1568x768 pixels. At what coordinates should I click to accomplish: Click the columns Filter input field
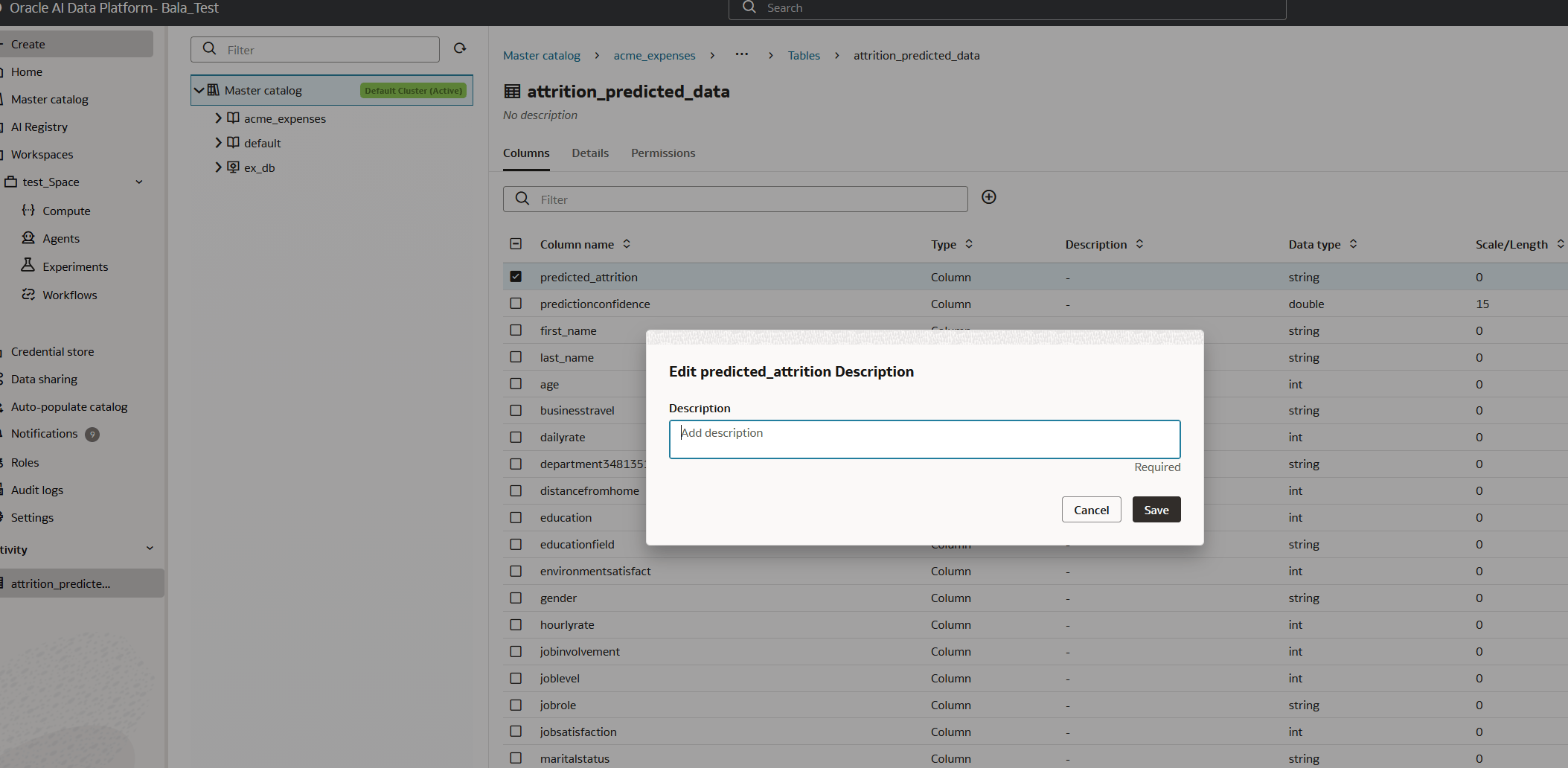pyautogui.click(x=735, y=199)
